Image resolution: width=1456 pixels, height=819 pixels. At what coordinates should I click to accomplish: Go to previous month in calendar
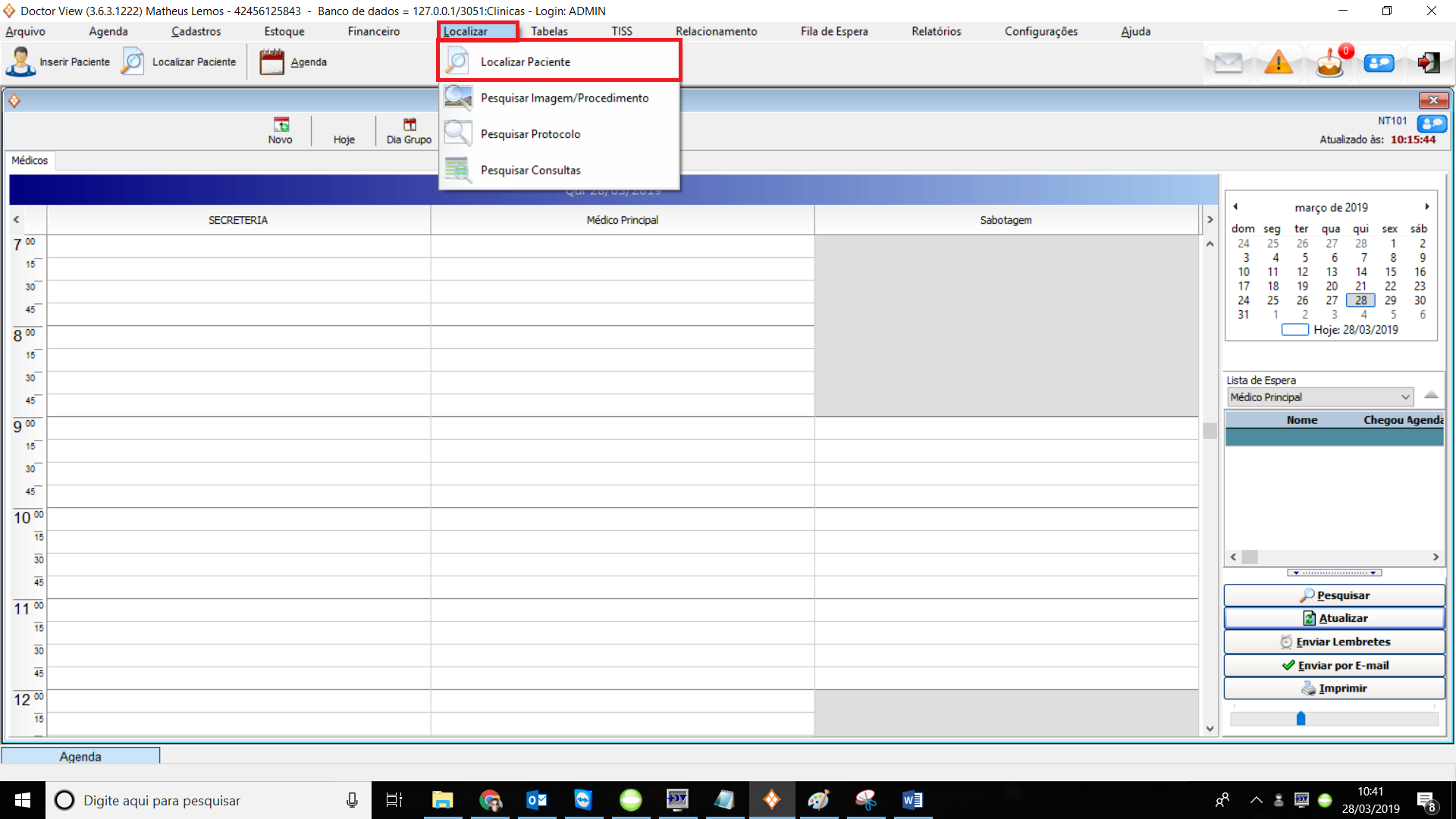pyautogui.click(x=1235, y=206)
